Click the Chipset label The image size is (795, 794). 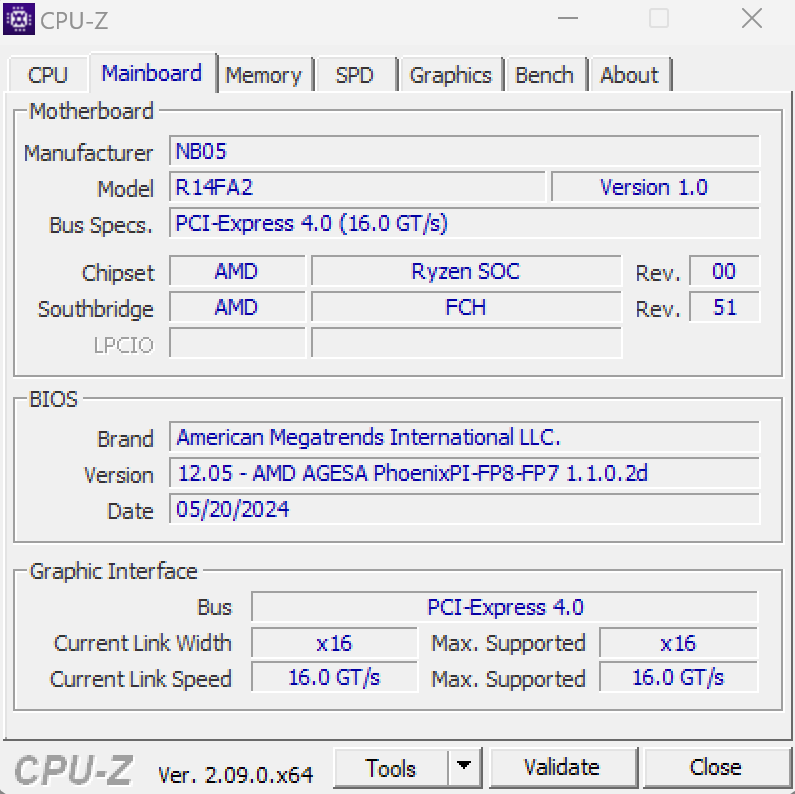tap(118, 273)
